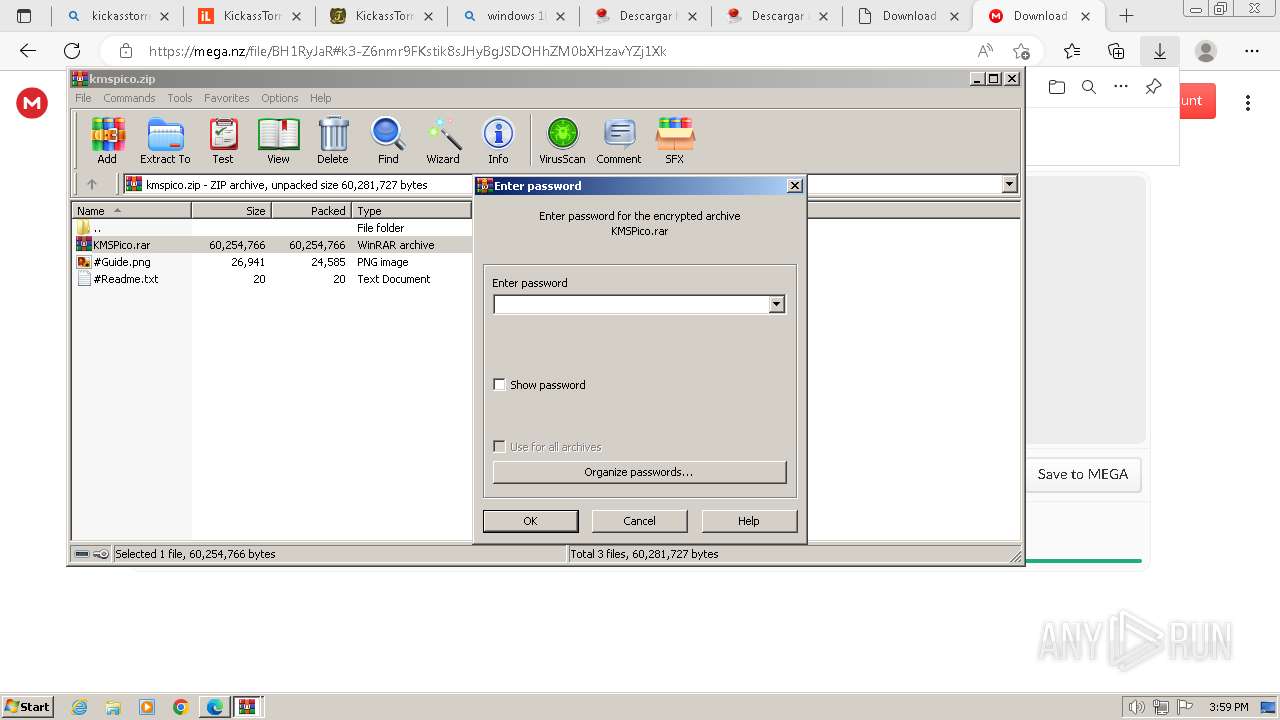Open Edge favorites star icon
The width and height of the screenshot is (1280, 720).
[1072, 51]
